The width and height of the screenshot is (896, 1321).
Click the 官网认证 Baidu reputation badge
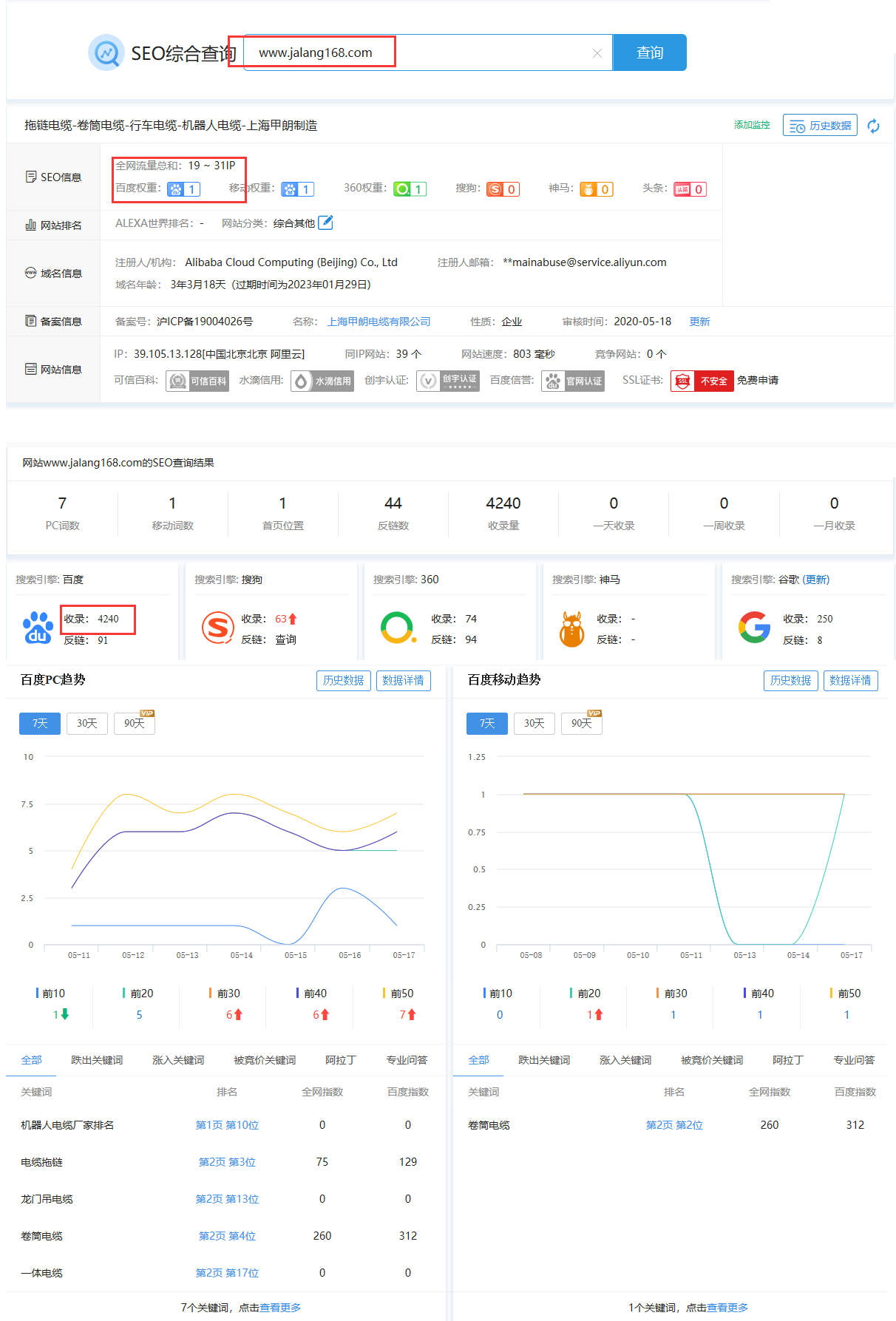click(573, 381)
